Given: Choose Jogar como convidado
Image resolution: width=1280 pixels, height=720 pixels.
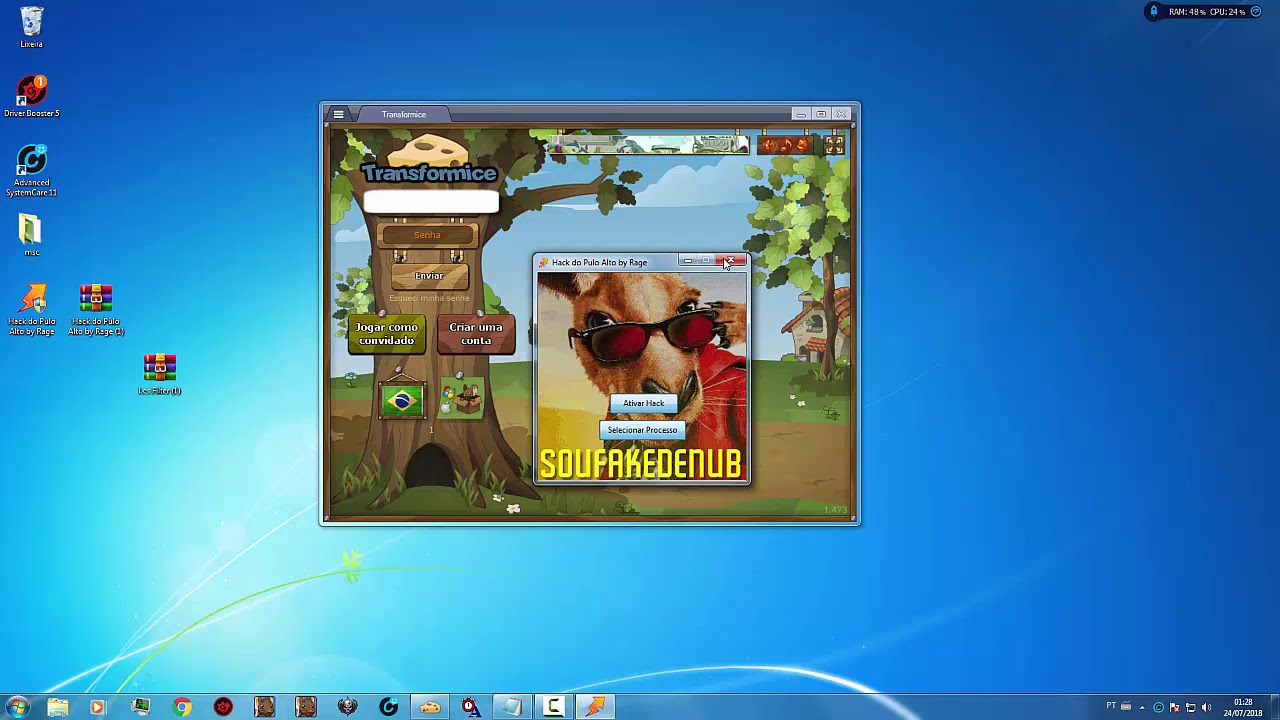Looking at the screenshot, I should point(387,334).
